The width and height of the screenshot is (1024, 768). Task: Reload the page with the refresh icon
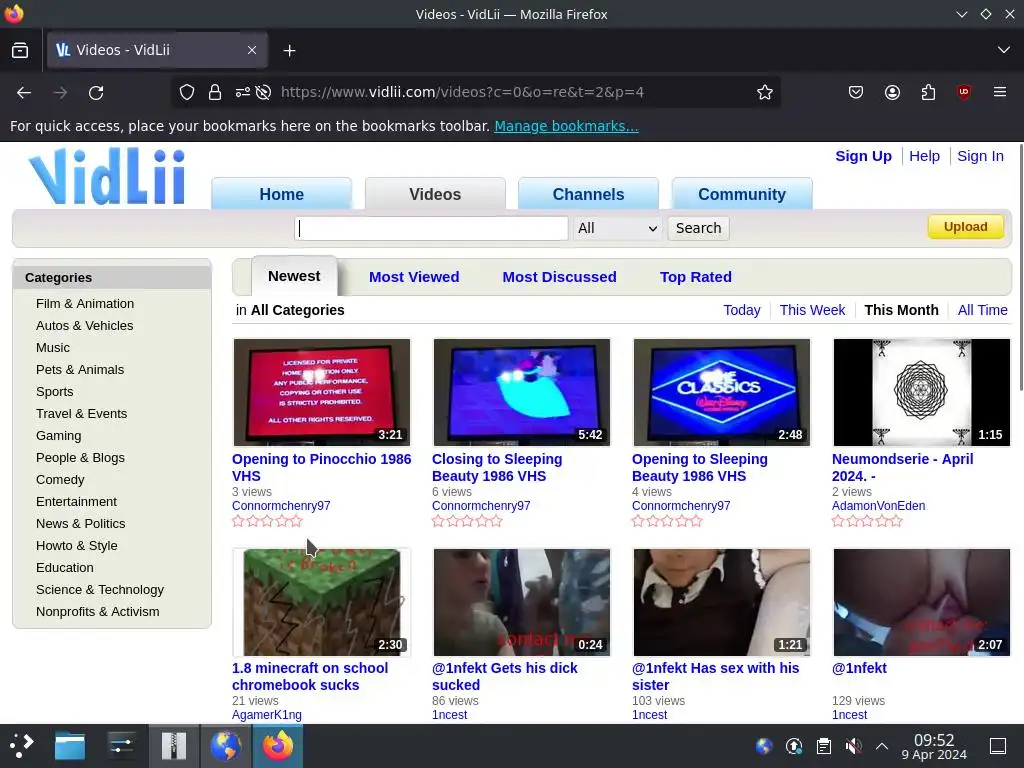[x=96, y=93]
